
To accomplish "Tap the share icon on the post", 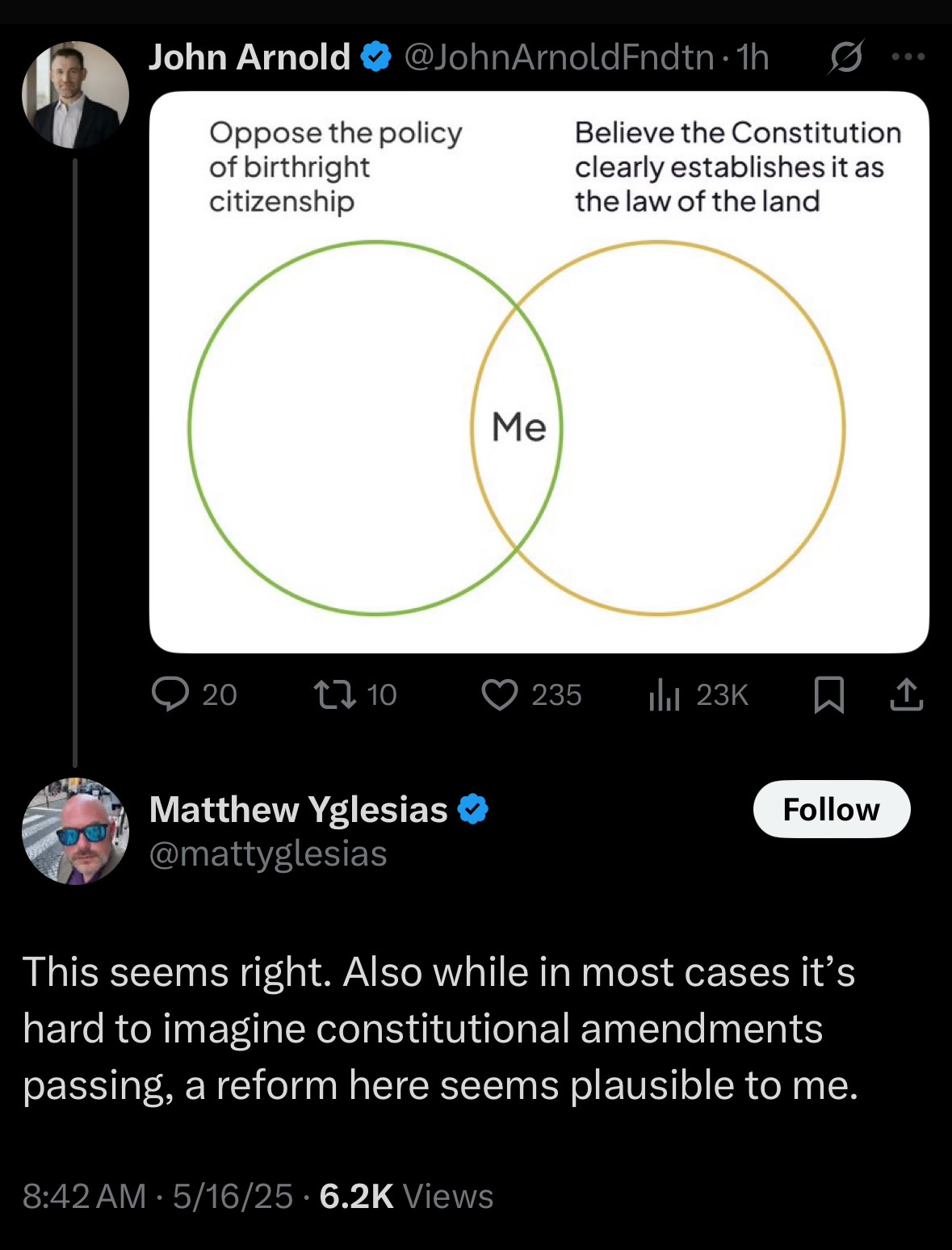I will point(906,694).
